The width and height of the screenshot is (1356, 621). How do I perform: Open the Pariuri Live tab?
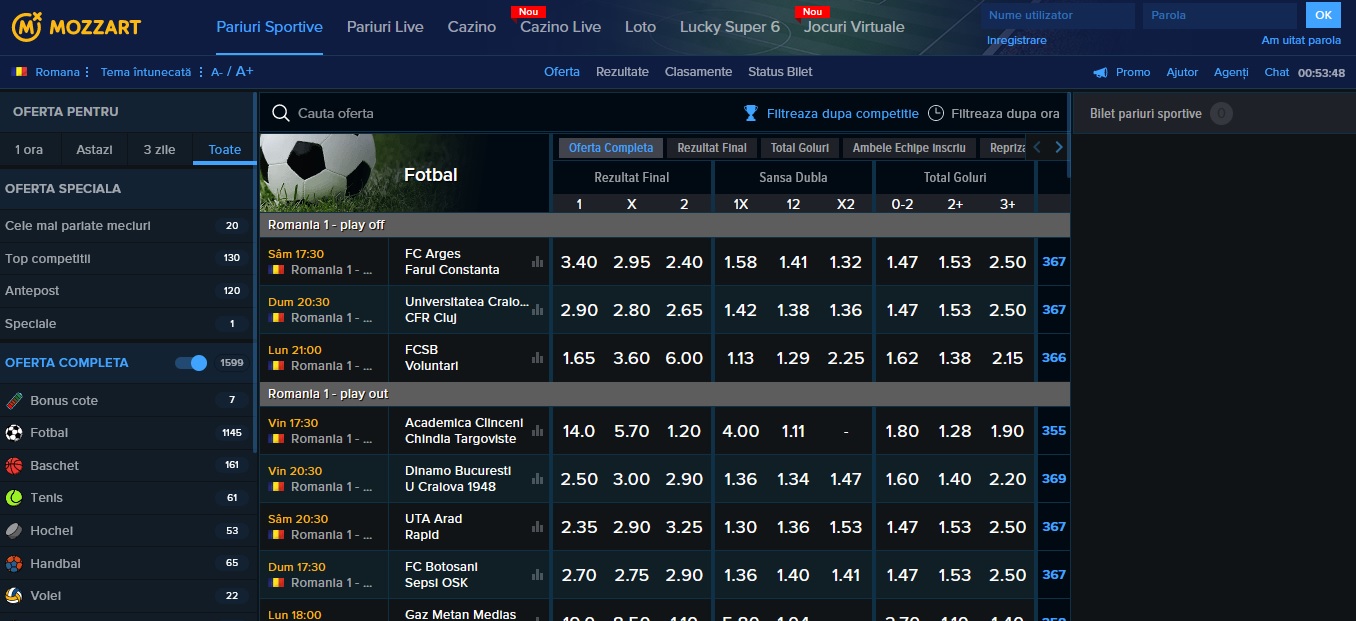[x=385, y=27]
